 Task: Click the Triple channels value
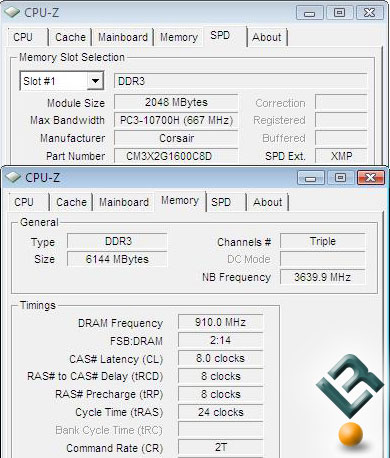click(x=323, y=241)
